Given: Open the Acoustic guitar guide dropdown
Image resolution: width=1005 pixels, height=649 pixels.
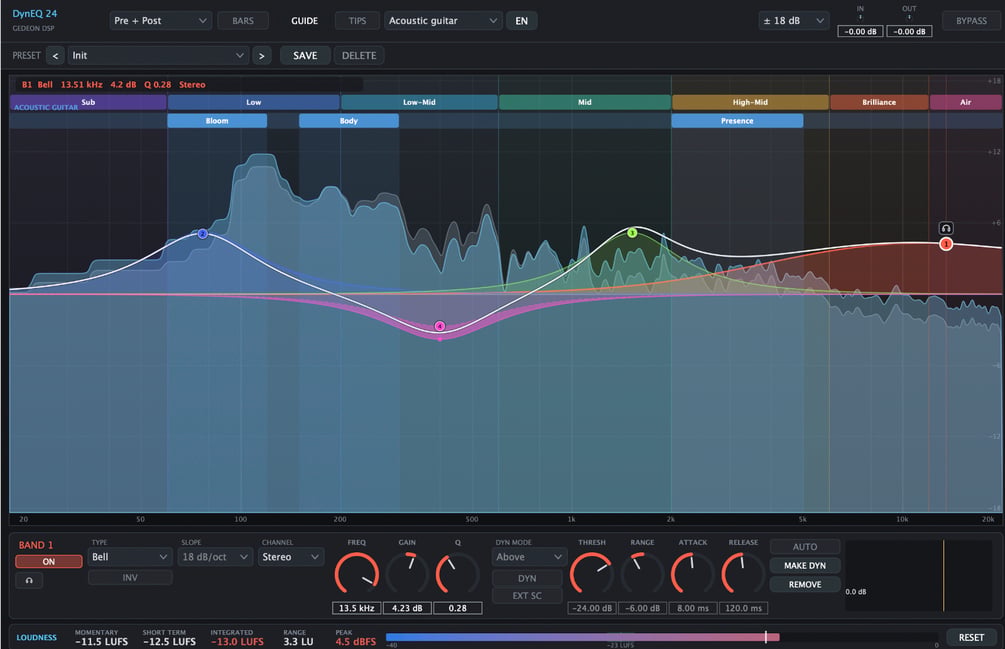Looking at the screenshot, I should click(443, 21).
